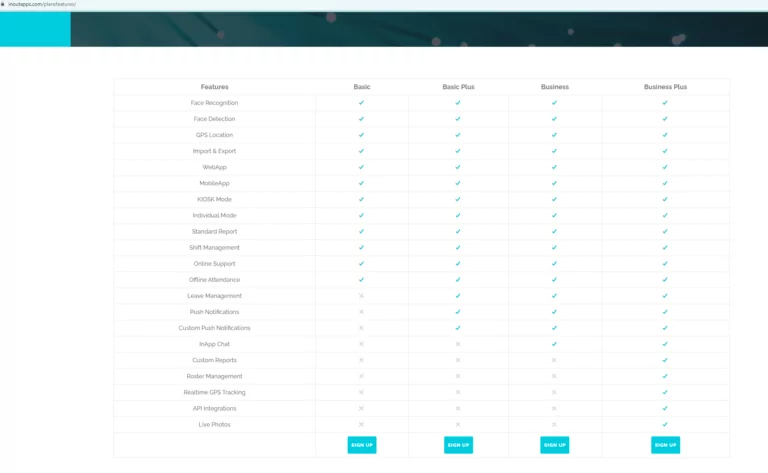
Task: Click the InApp Chat feature label
Action: point(215,344)
